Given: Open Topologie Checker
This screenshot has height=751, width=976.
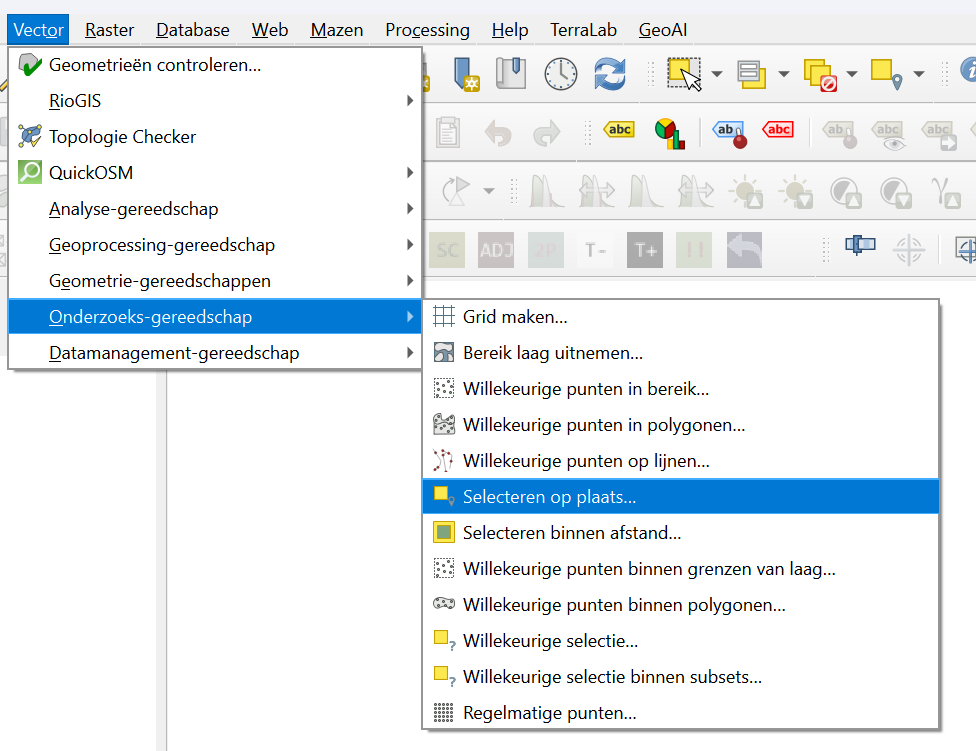Looking at the screenshot, I should point(215,137).
